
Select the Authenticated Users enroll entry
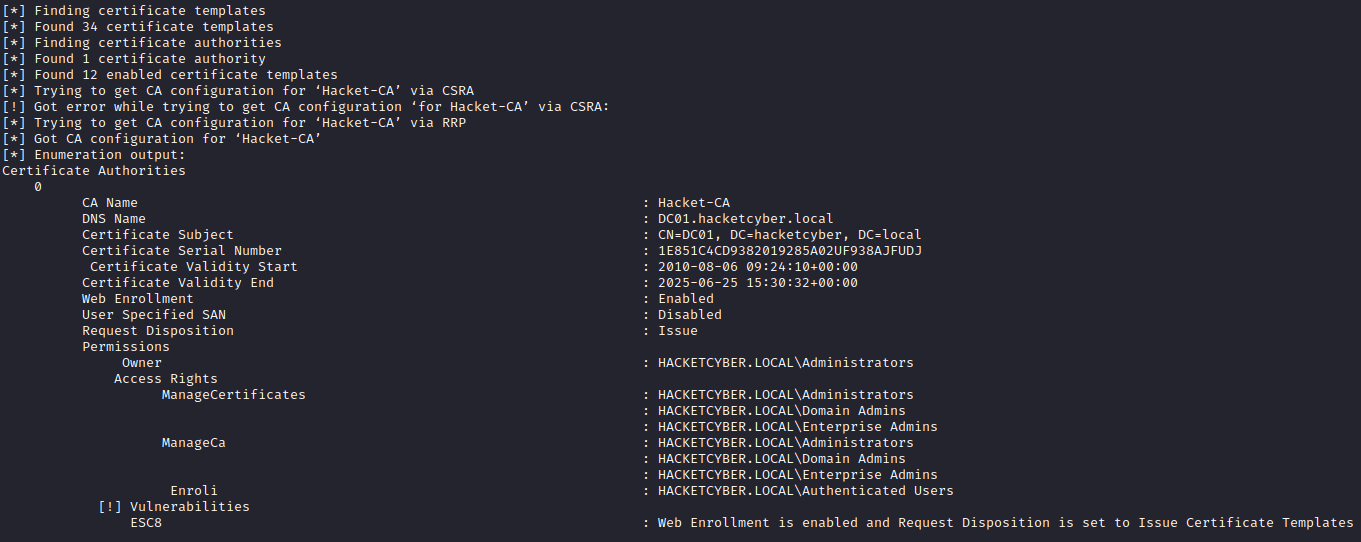pos(806,491)
